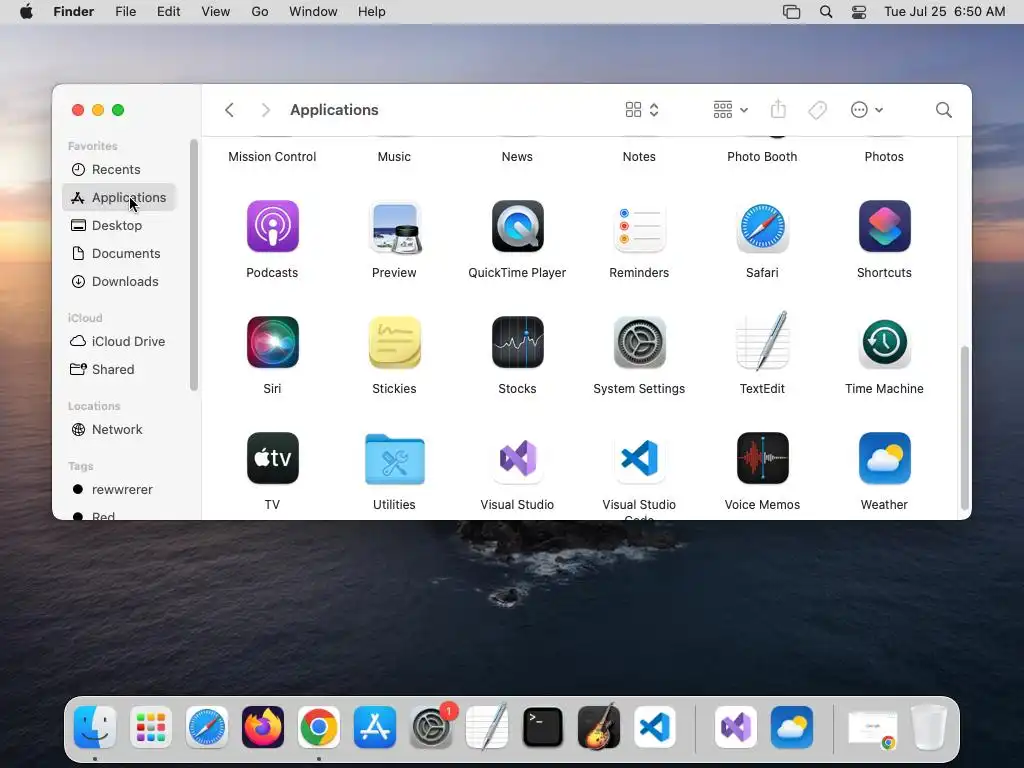Click the main content vertical scrollbar

(x=965, y=428)
